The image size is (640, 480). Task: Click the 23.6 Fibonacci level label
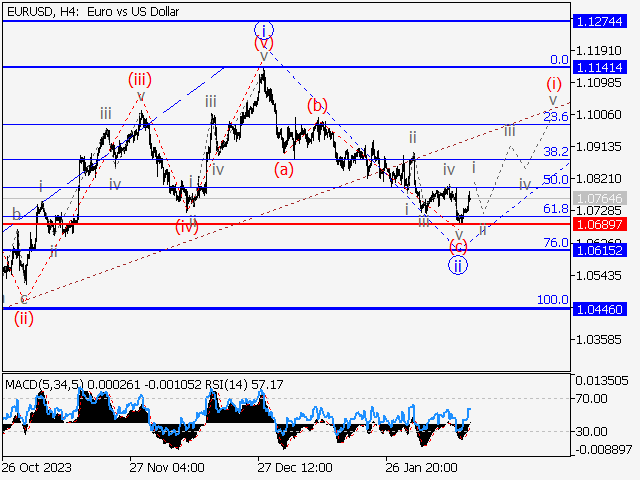555,117
